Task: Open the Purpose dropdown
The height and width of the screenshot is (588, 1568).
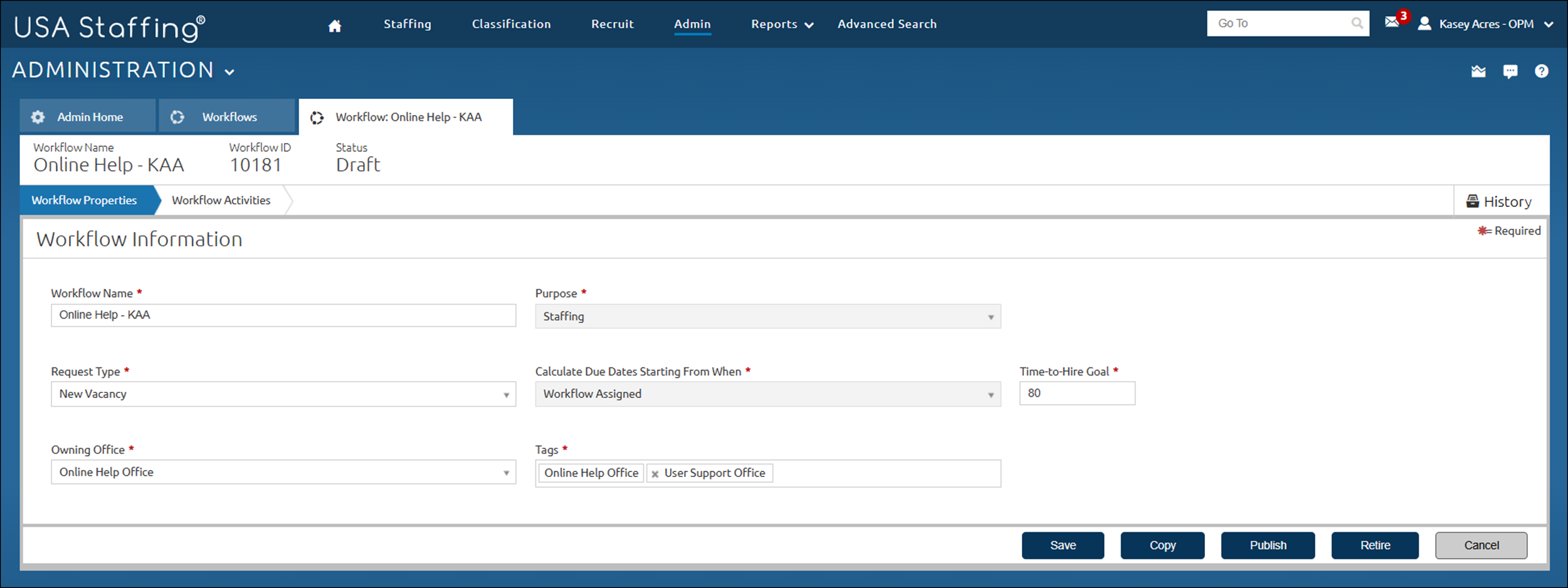Action: point(991,316)
